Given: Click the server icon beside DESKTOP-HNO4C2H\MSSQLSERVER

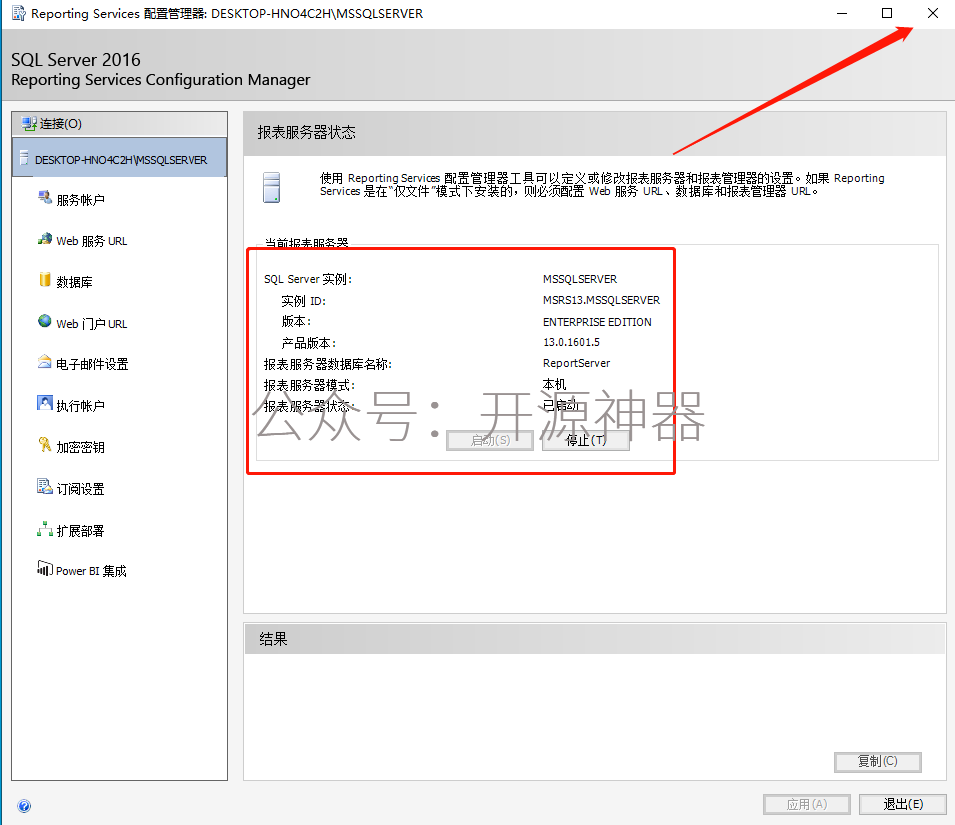Looking at the screenshot, I should click(x=24, y=158).
